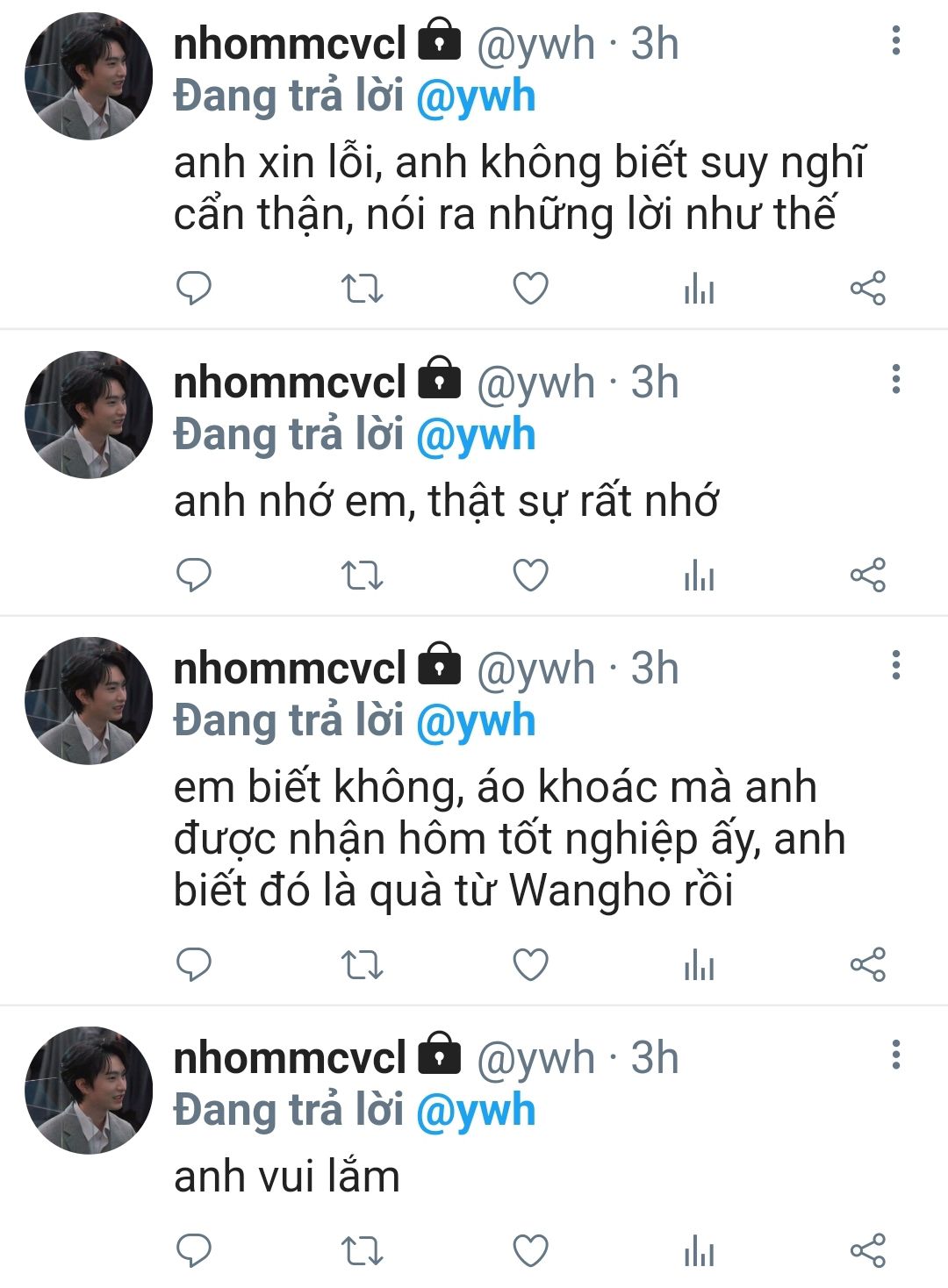Open @ywh link in first tweet's reply line

tap(475, 97)
